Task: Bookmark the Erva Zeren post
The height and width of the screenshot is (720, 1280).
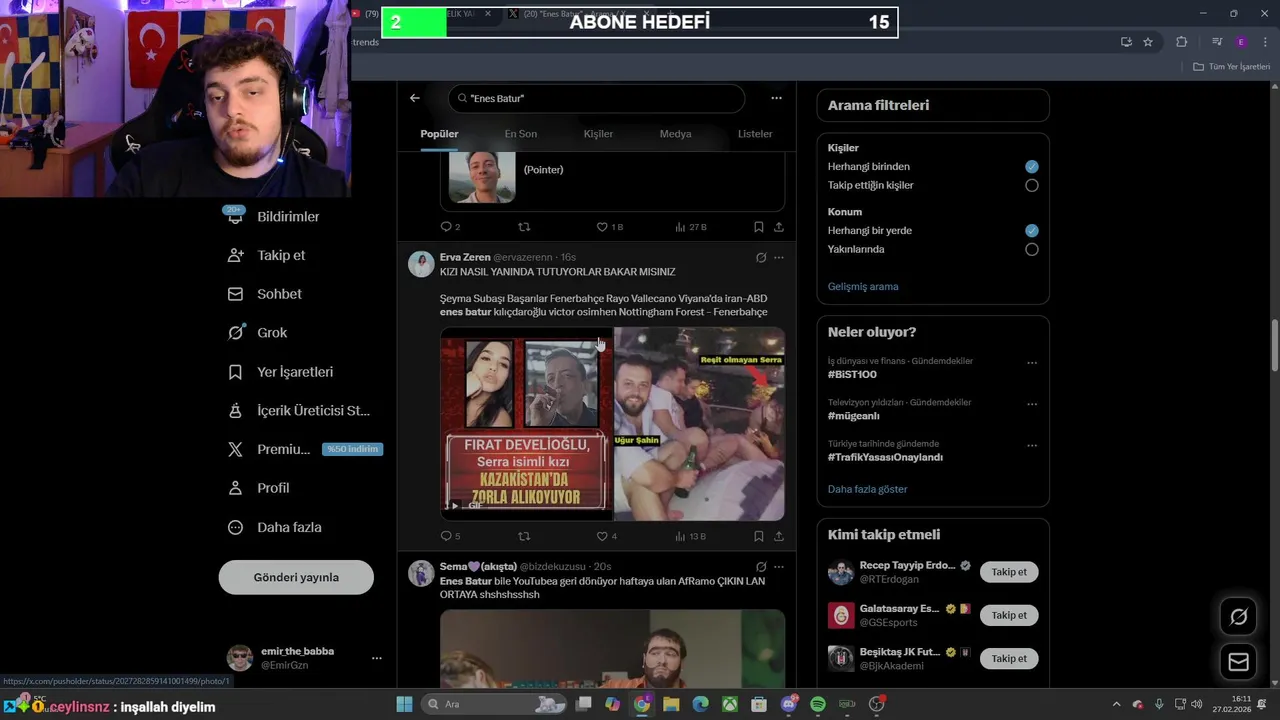Action: [x=759, y=536]
